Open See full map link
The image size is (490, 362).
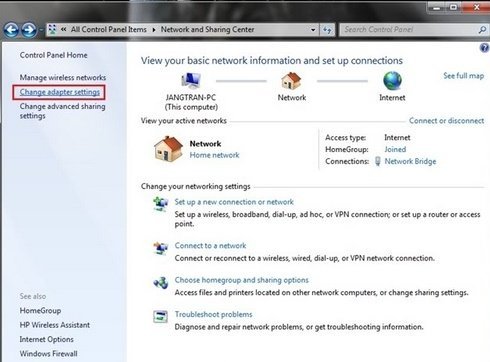[463, 76]
